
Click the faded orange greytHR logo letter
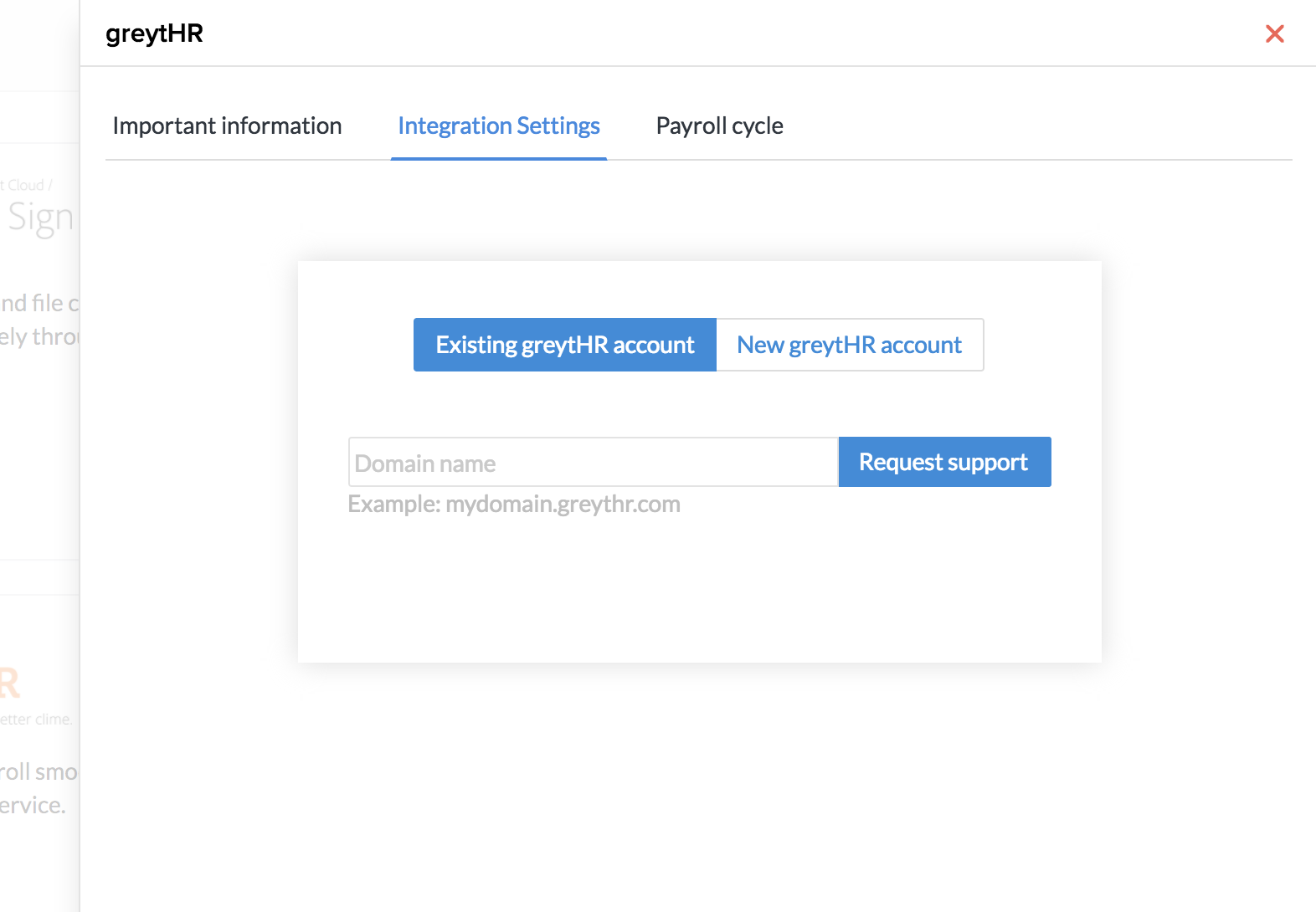[10, 683]
